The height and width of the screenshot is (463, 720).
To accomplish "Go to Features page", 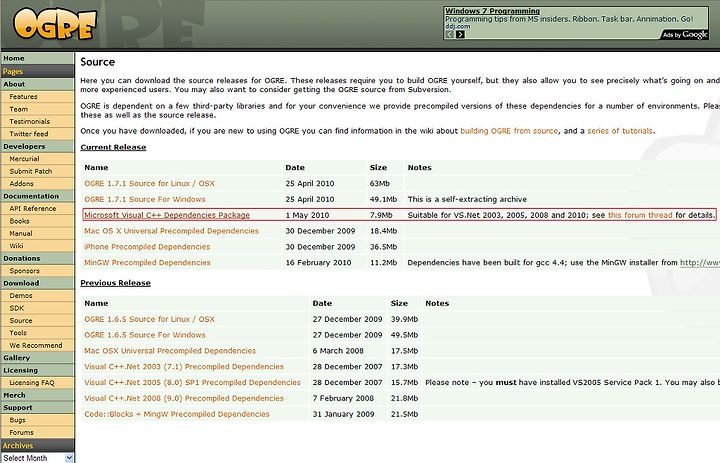I will coord(23,96).
